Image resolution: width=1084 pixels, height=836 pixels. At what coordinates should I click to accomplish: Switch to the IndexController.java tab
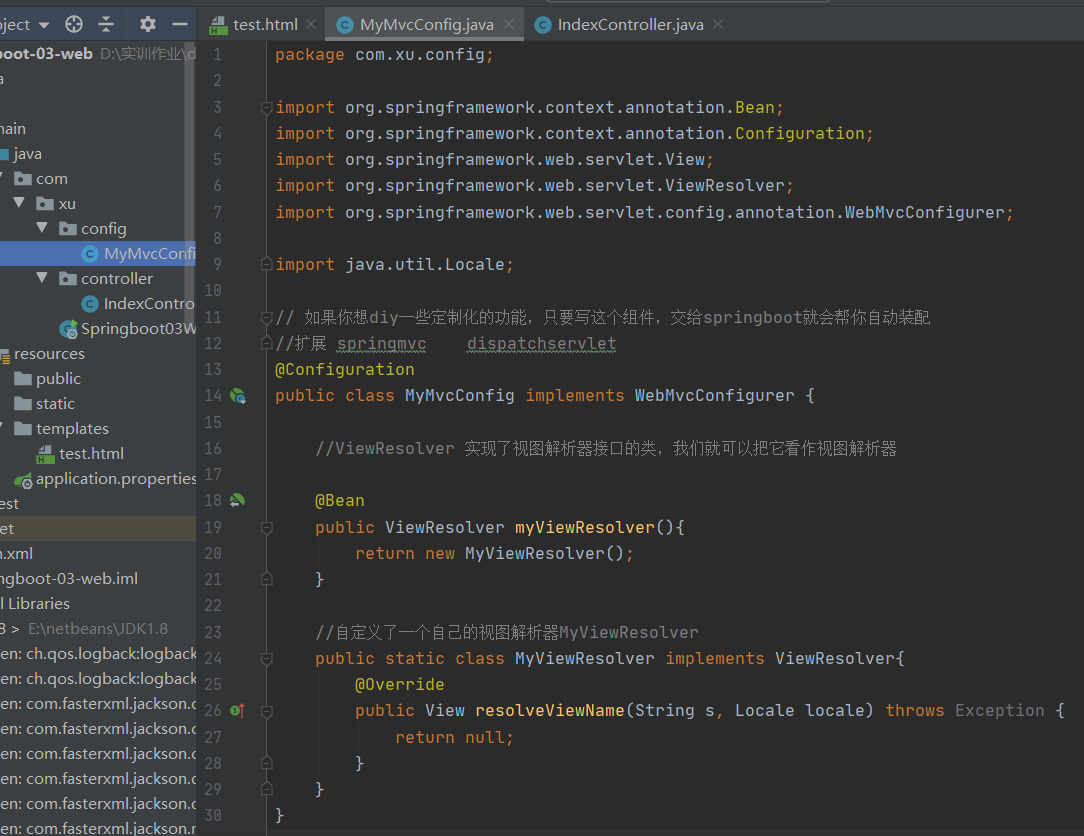pos(629,24)
